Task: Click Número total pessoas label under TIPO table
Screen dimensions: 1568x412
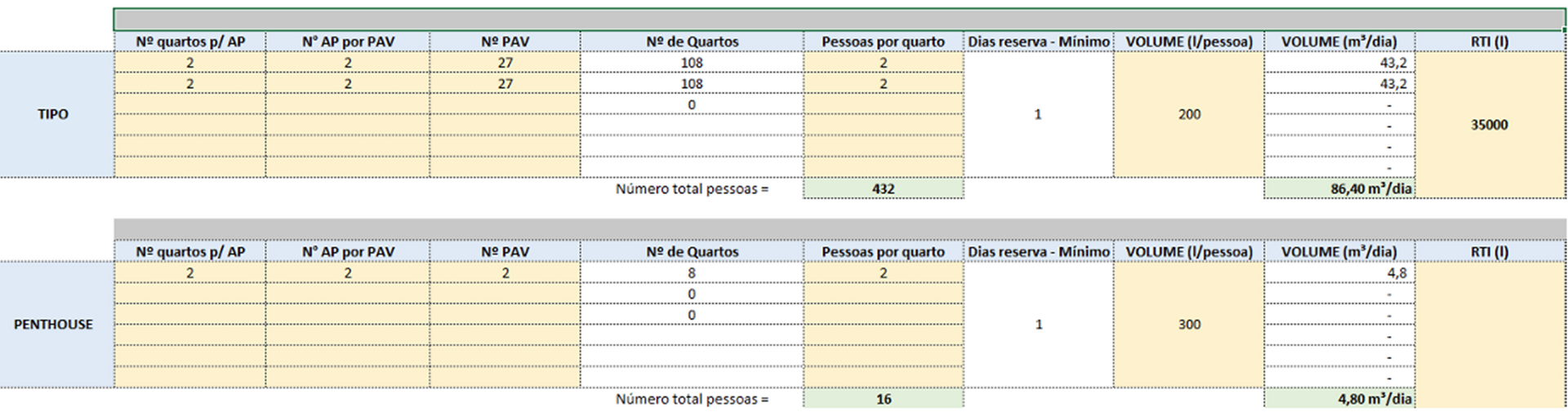Action: 692,188
